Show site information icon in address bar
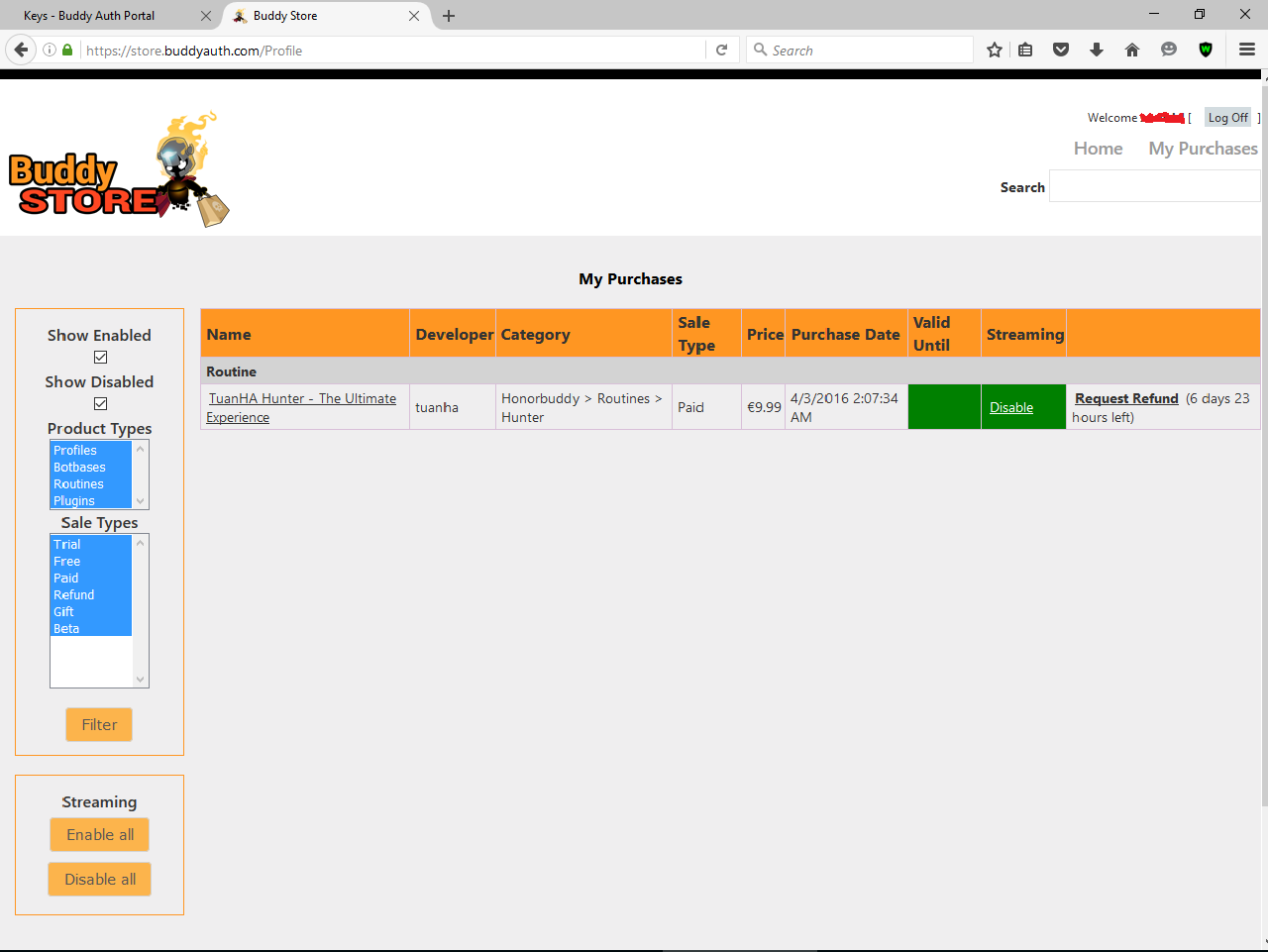 pos(50,51)
